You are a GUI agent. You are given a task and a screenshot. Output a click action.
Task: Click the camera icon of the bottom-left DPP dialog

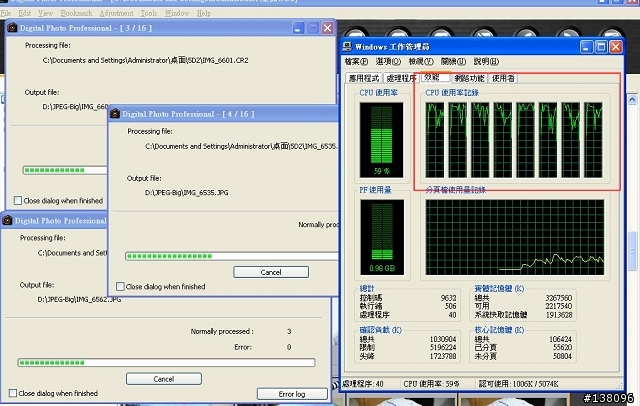7,221
